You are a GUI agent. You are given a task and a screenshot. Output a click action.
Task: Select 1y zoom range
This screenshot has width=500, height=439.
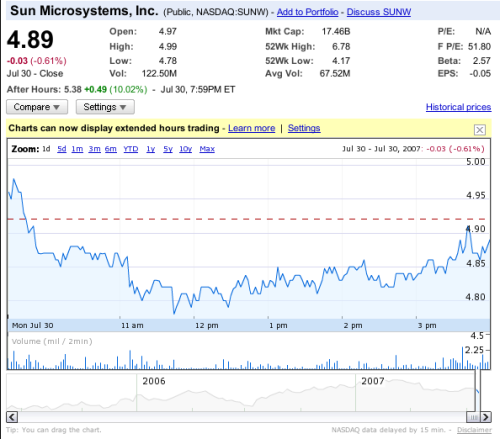[151, 149]
